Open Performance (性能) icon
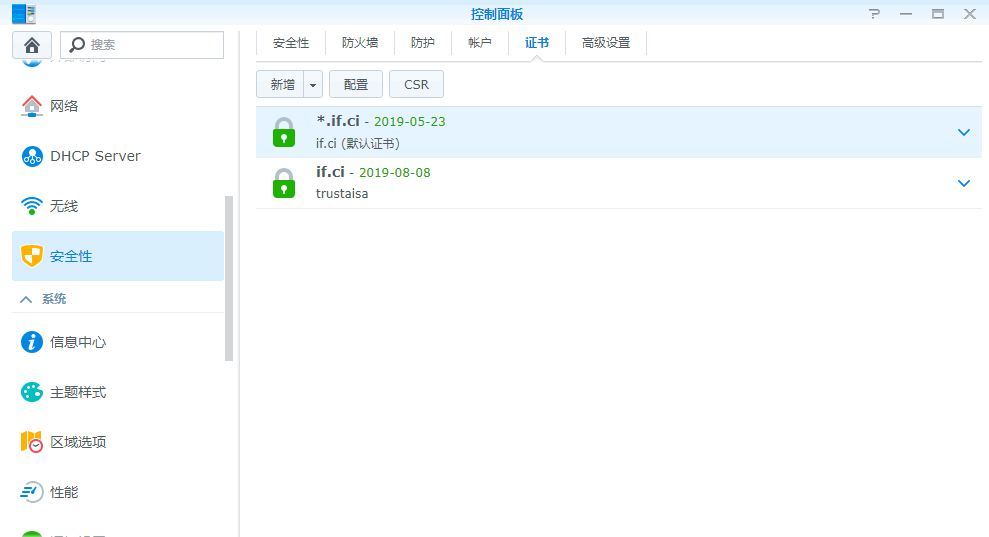 coord(32,492)
